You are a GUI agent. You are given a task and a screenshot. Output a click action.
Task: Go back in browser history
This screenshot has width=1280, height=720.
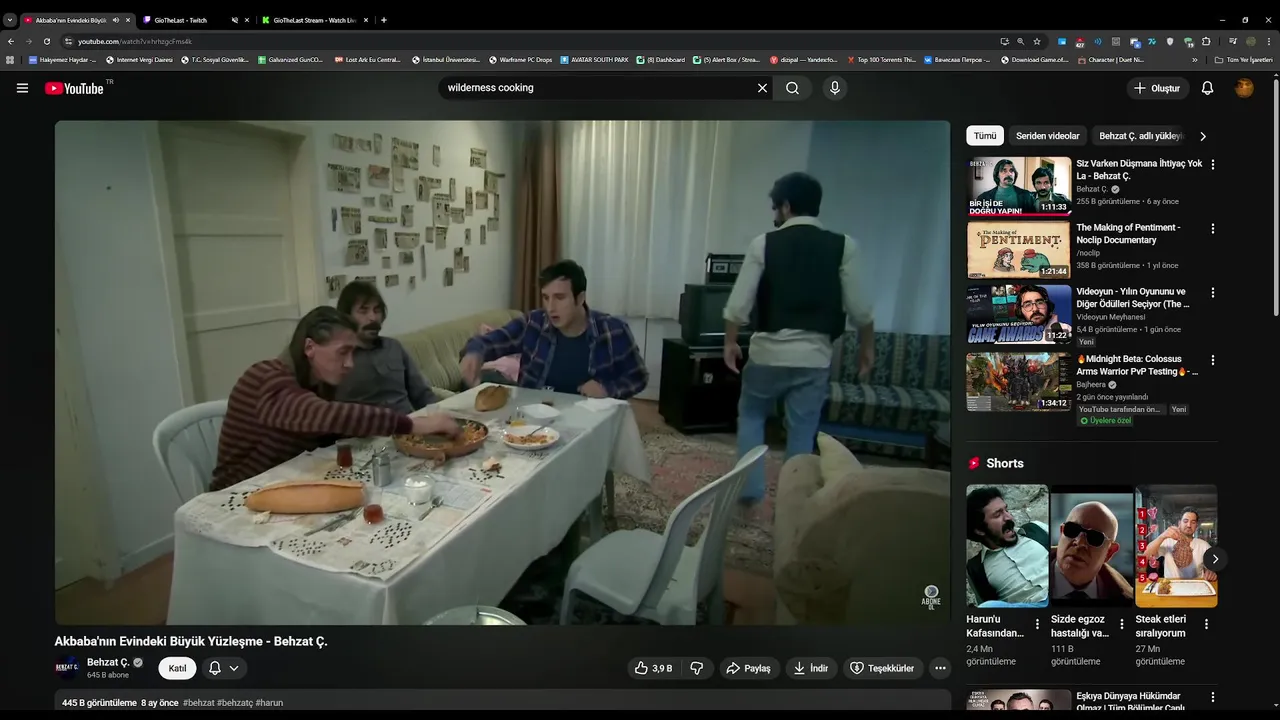click(11, 41)
